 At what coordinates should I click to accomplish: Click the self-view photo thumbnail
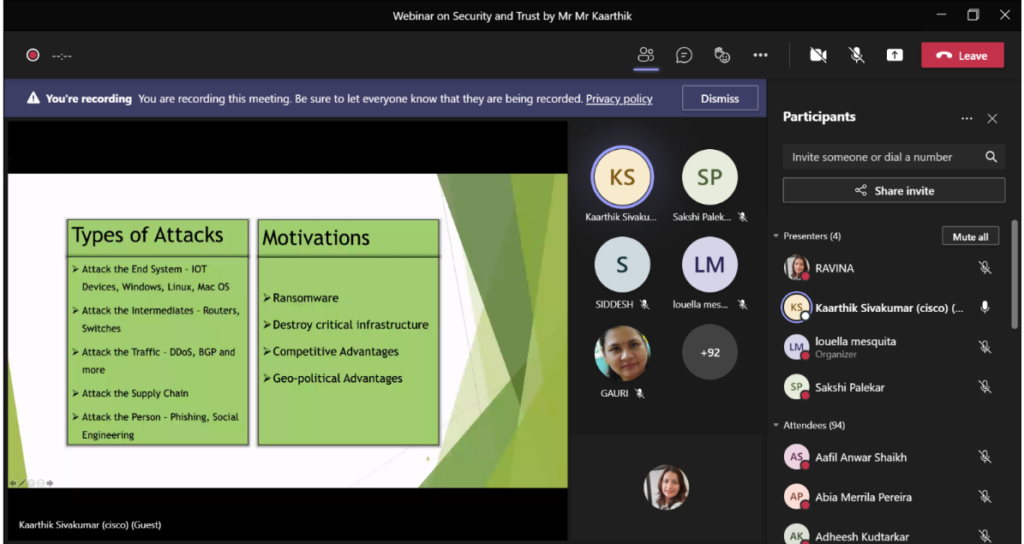(665, 487)
